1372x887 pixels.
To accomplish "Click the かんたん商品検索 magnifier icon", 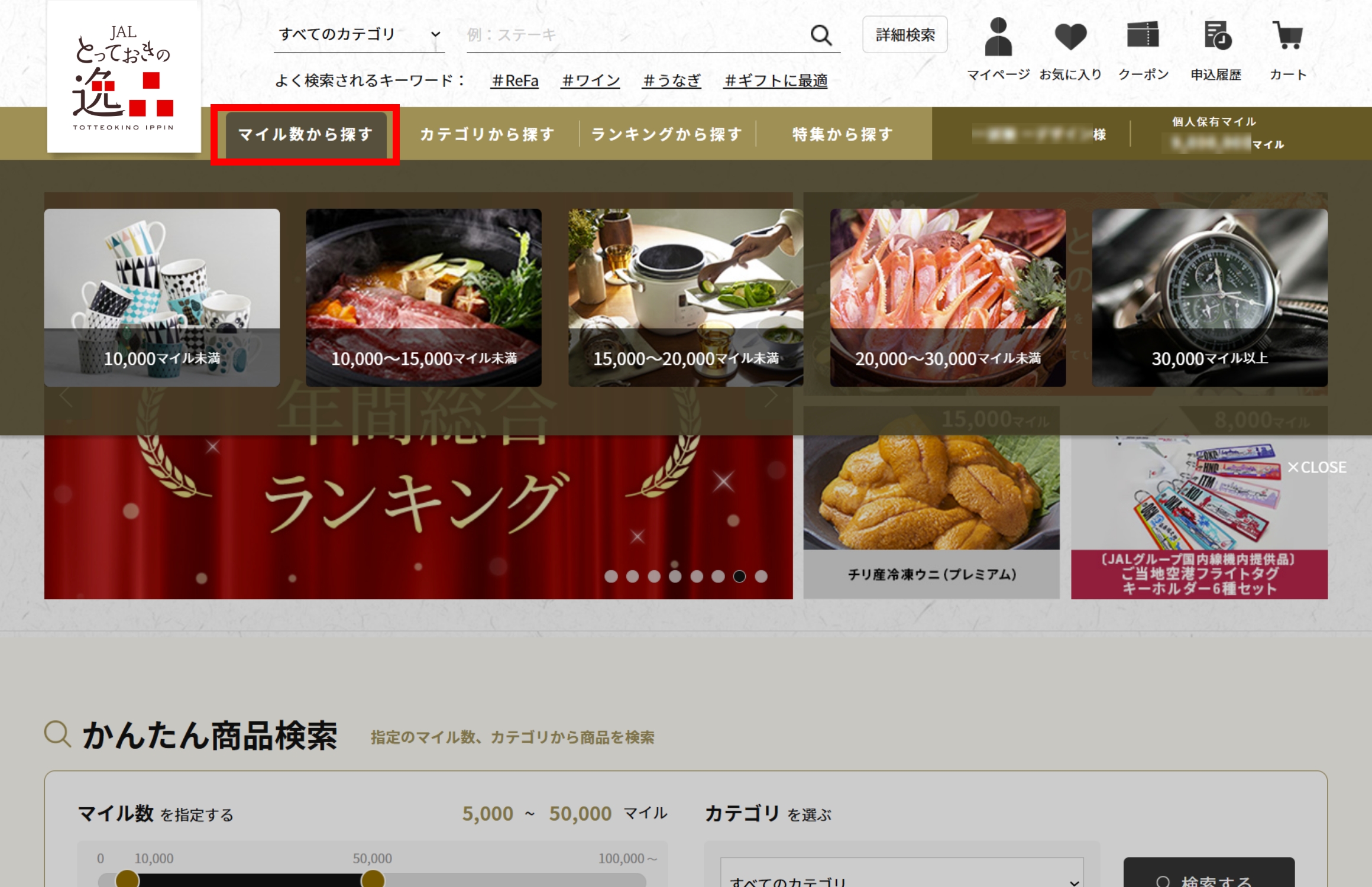I will pyautogui.click(x=58, y=734).
